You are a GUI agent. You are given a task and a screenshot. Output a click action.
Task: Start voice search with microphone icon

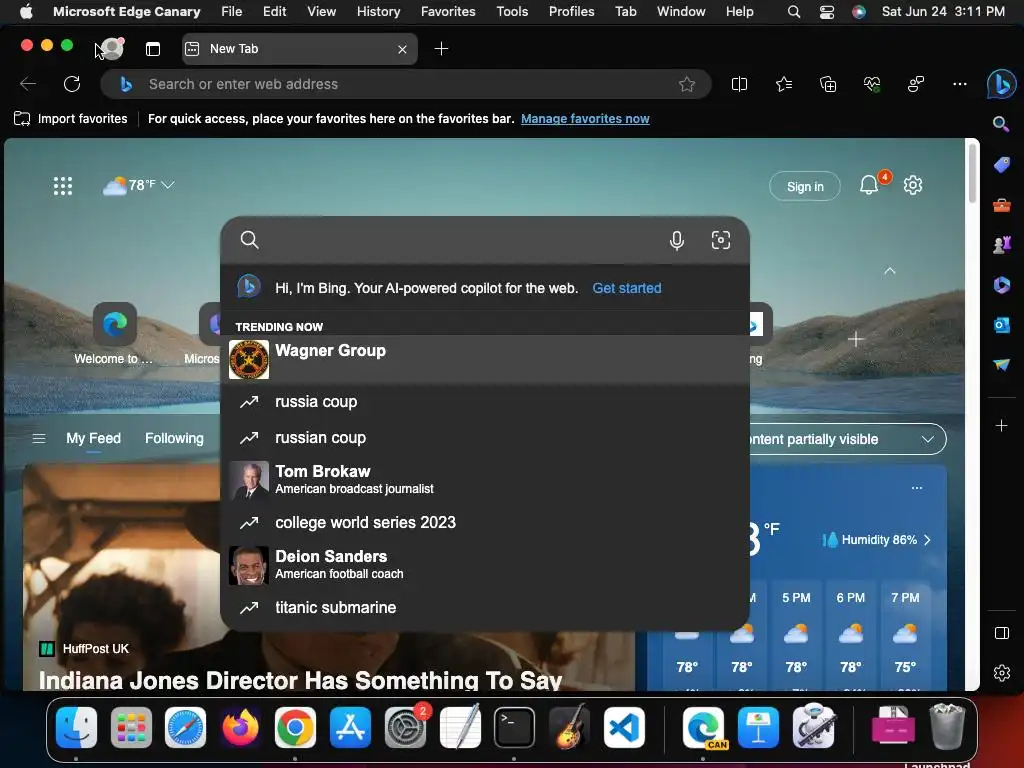677,240
